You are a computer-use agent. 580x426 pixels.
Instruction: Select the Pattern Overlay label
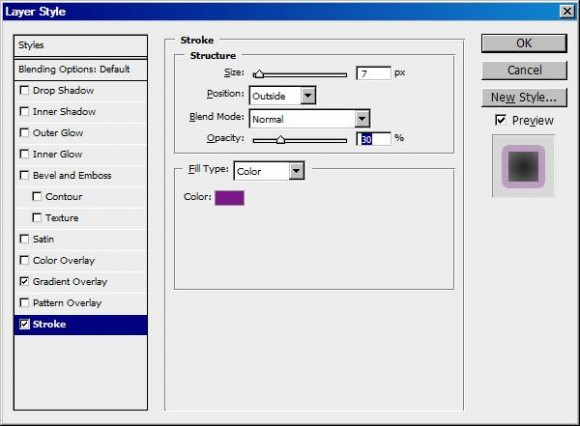click(x=67, y=303)
